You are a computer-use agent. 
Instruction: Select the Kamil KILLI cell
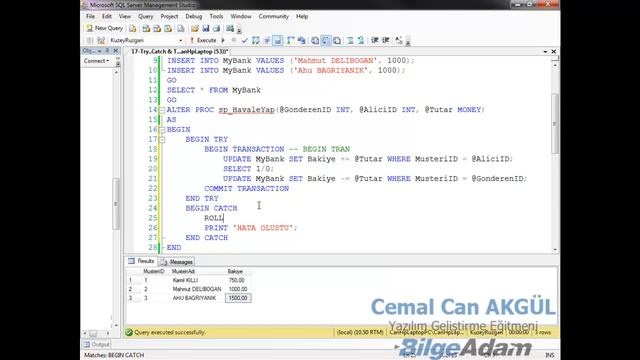[196, 280]
